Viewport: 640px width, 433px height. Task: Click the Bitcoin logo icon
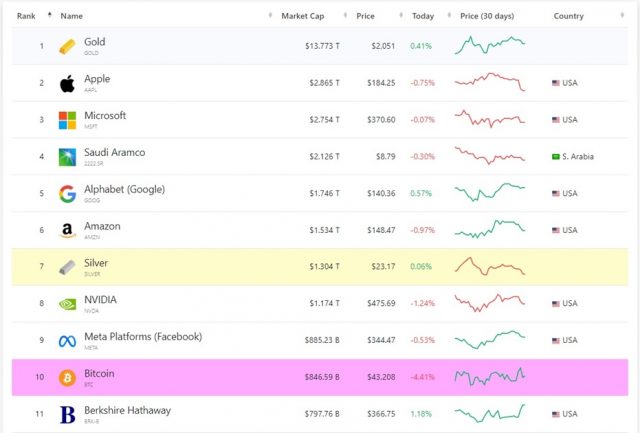(67, 377)
